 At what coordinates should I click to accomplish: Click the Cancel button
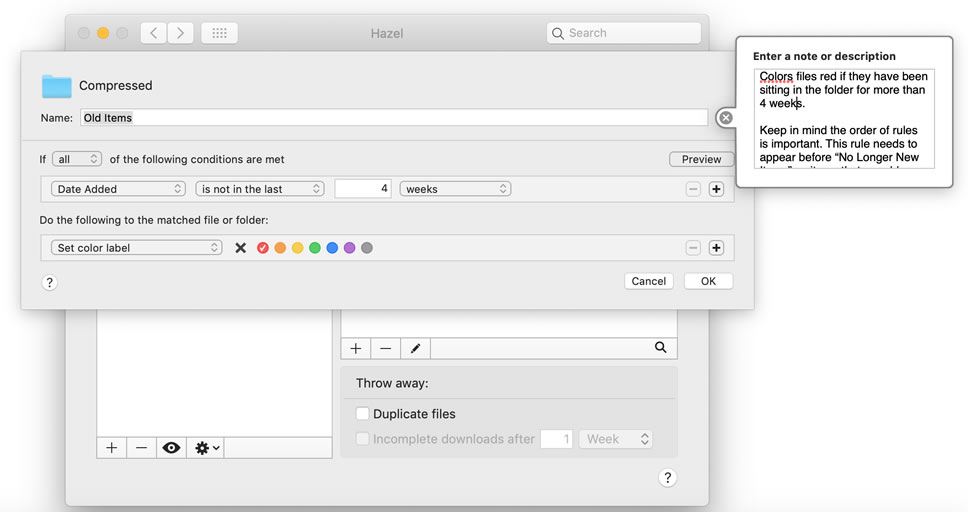[649, 281]
